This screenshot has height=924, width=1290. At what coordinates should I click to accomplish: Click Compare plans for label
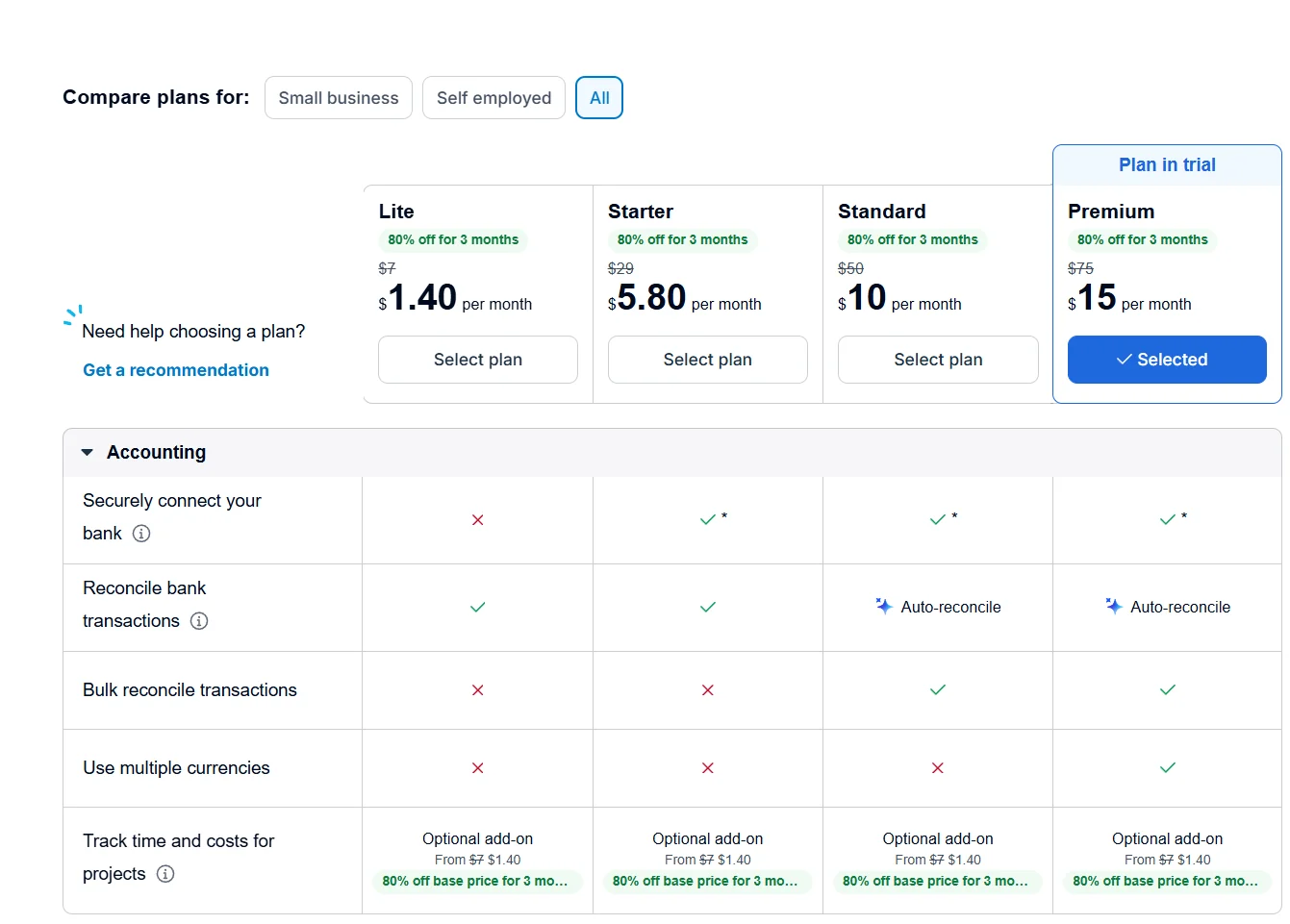[x=156, y=97]
